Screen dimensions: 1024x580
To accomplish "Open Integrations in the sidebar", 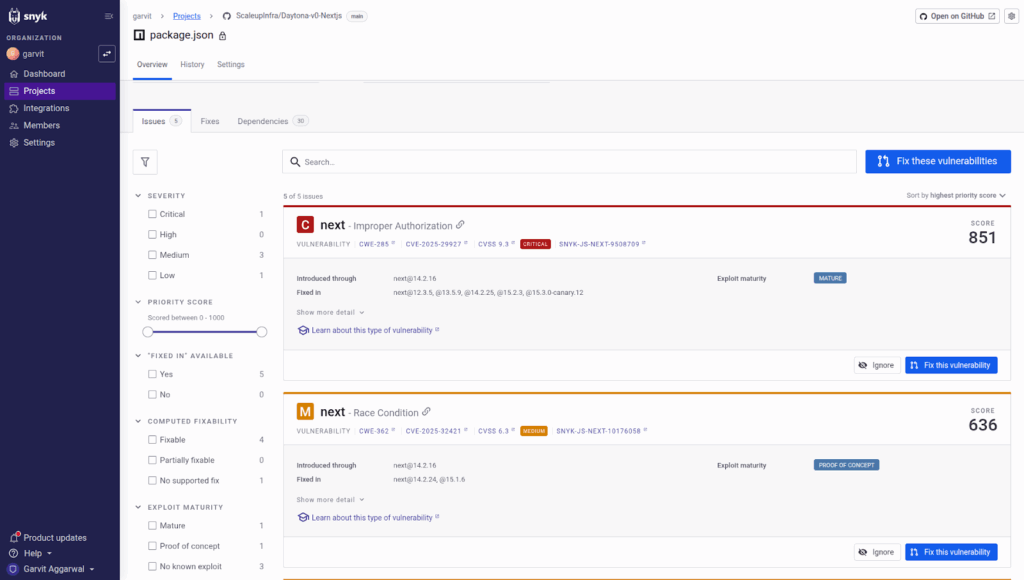I will [x=46, y=108].
